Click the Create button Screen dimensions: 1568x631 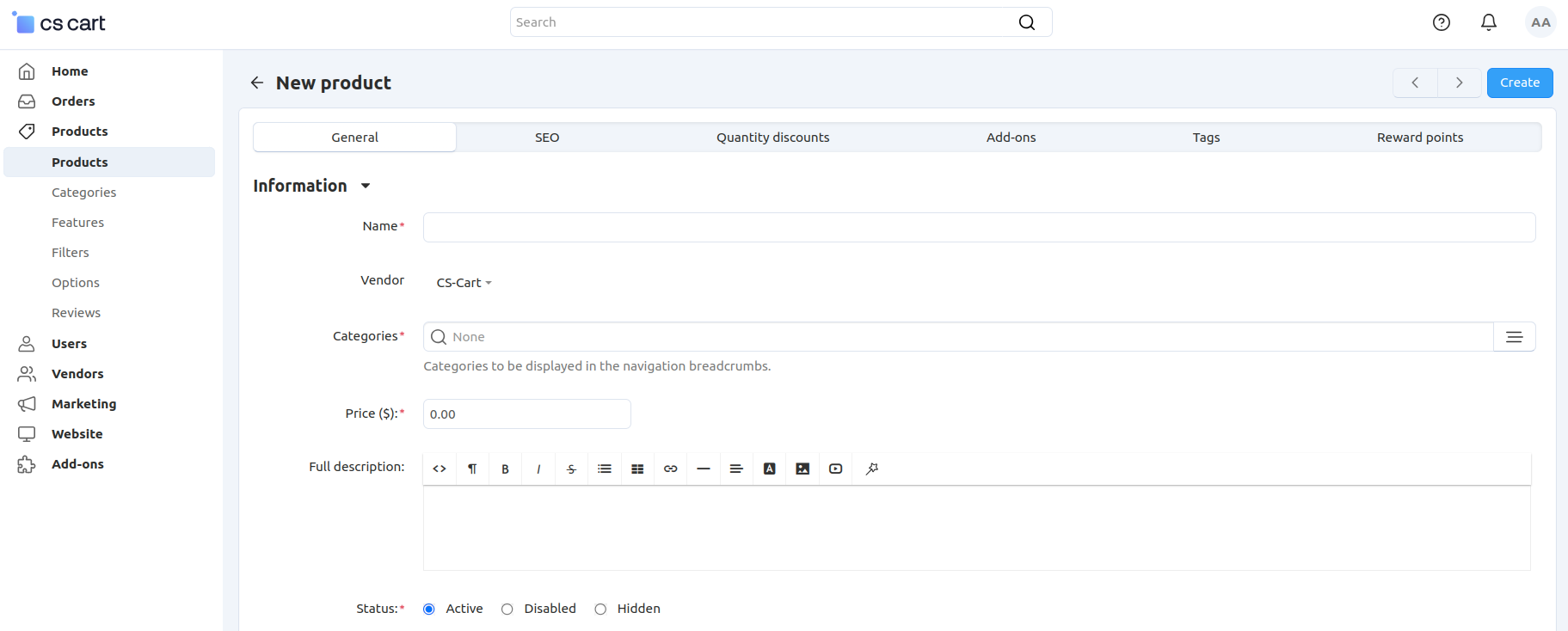pyautogui.click(x=1520, y=83)
